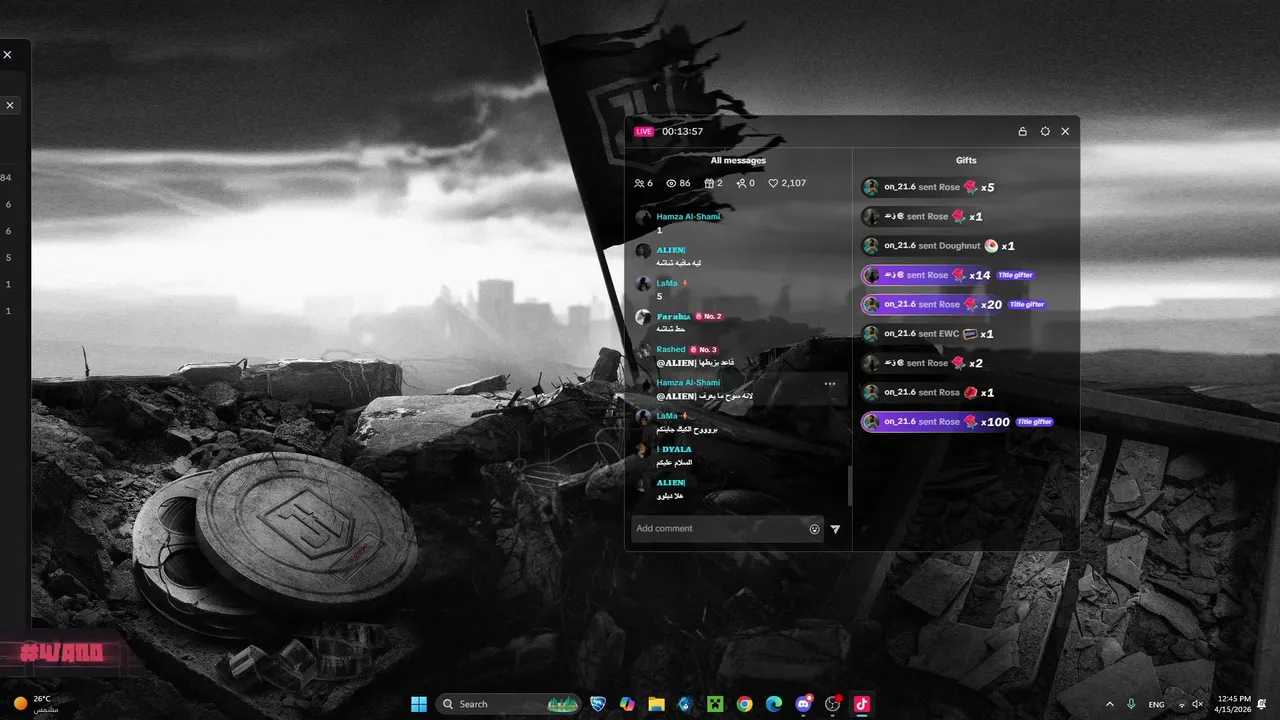
Task: Open Microsoft Copilot taskbar icon
Action: click(627, 704)
